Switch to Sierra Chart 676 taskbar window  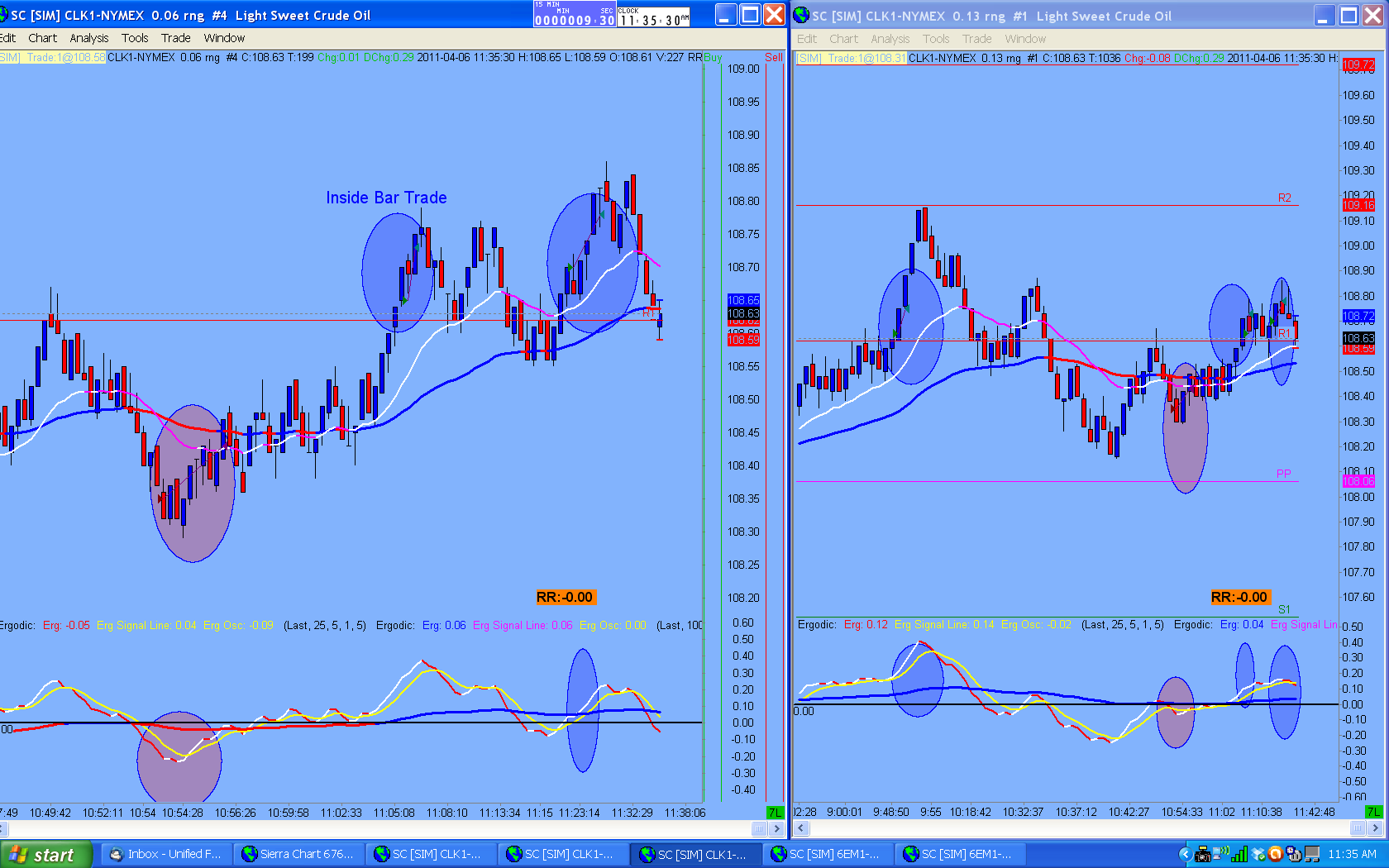coord(298,854)
